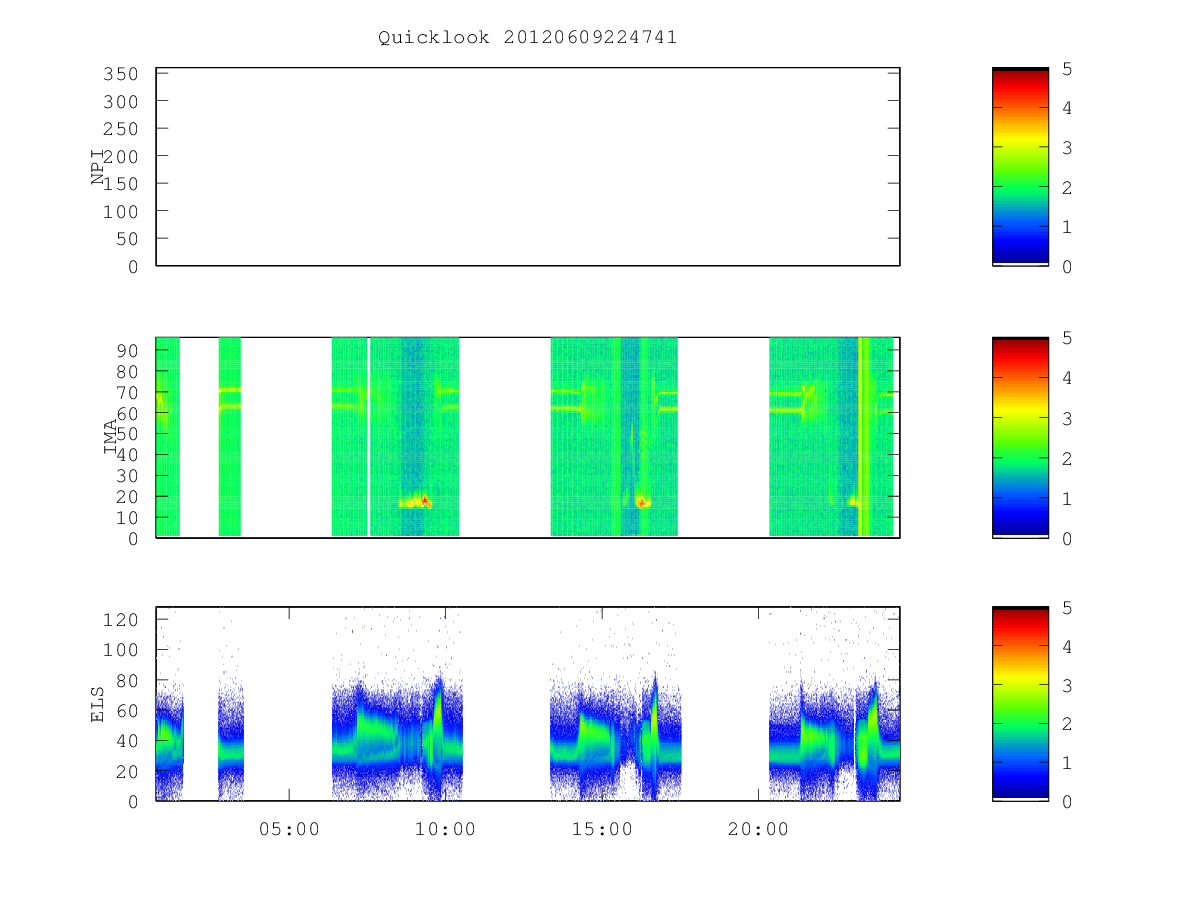Viewport: 1200px width, 900px height.
Task: Click the 200 tick on NPI axis
Action: click(122, 156)
